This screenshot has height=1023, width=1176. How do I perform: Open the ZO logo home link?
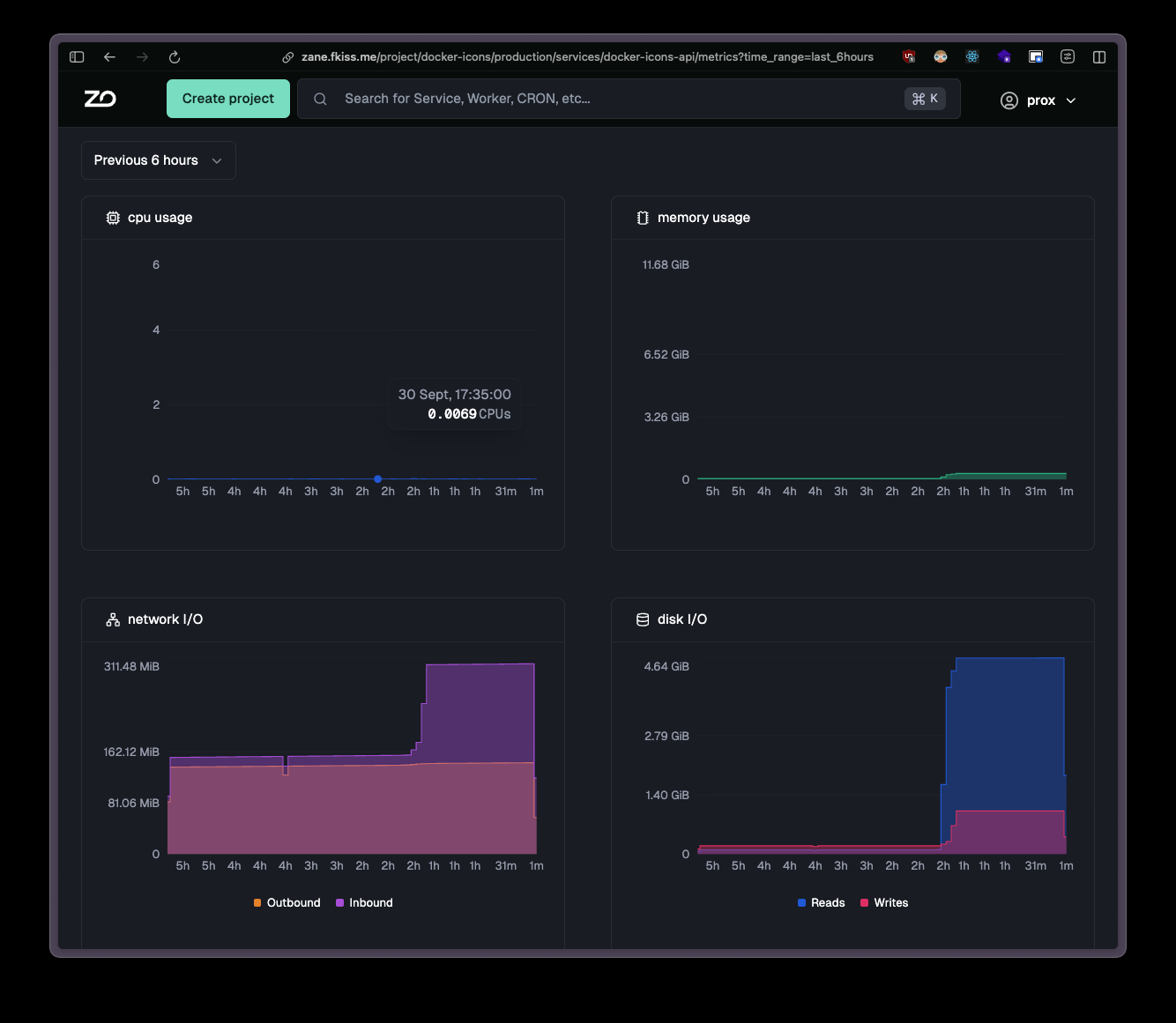[x=100, y=99]
